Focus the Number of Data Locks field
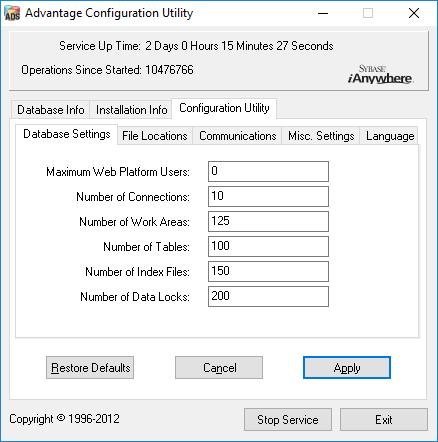Viewport: 438px width, 442px height. click(x=268, y=296)
